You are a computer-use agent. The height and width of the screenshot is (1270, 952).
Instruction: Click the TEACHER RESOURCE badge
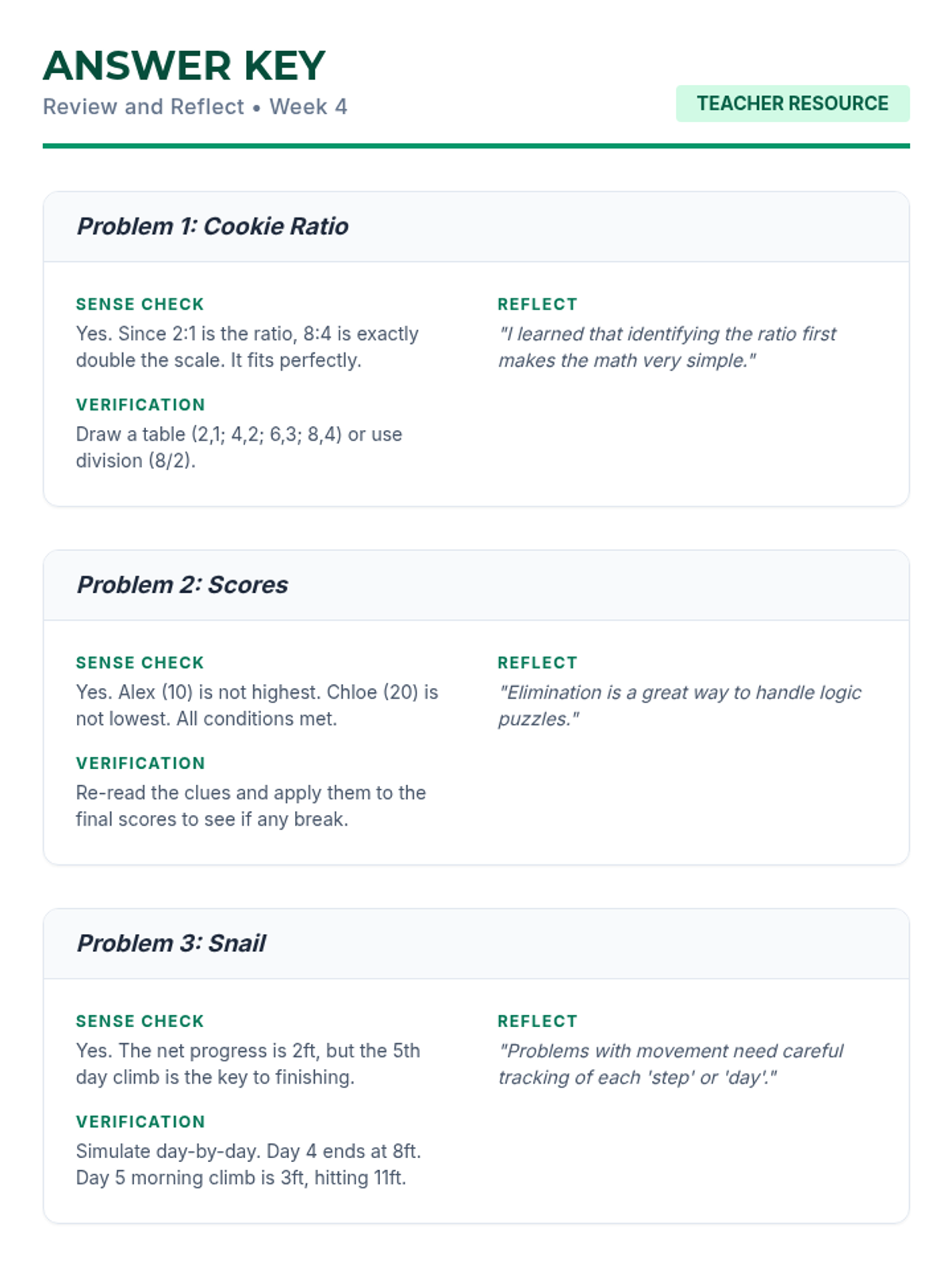click(792, 104)
